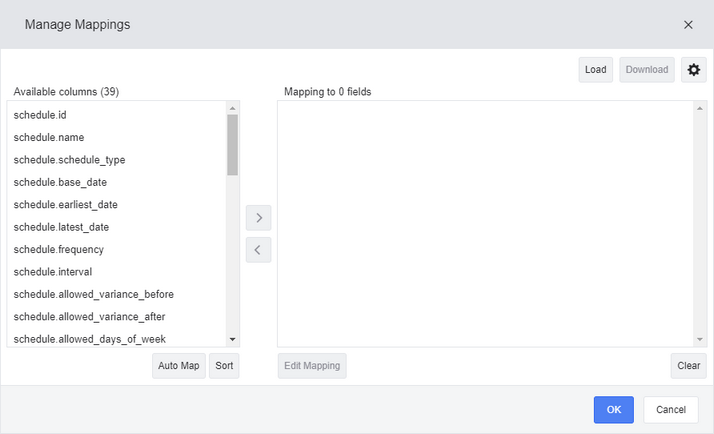Image resolution: width=714 pixels, height=434 pixels.
Task: Remove mapping with left arrow button
Action: click(x=259, y=250)
